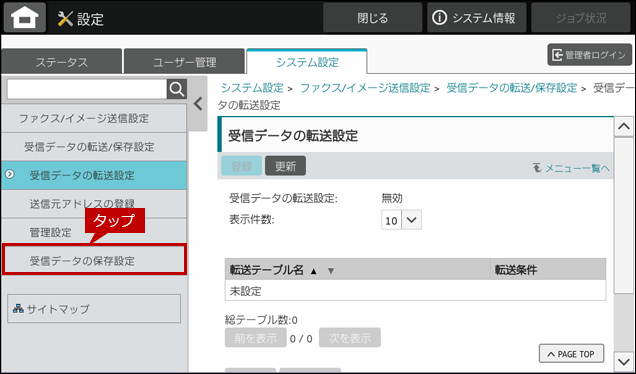Viewport: 636px width, 374px height.
Task: Open システム情報 info button
Action: coord(476,17)
